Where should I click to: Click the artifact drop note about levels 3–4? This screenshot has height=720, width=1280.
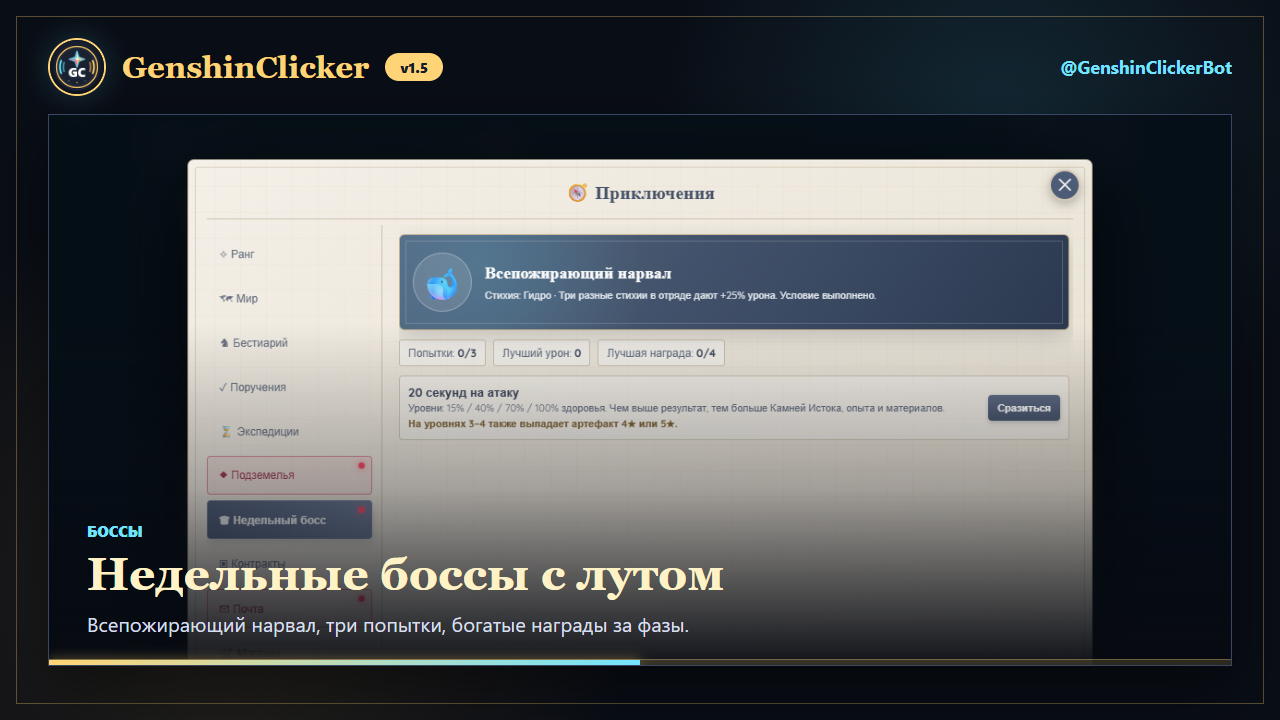(543, 424)
